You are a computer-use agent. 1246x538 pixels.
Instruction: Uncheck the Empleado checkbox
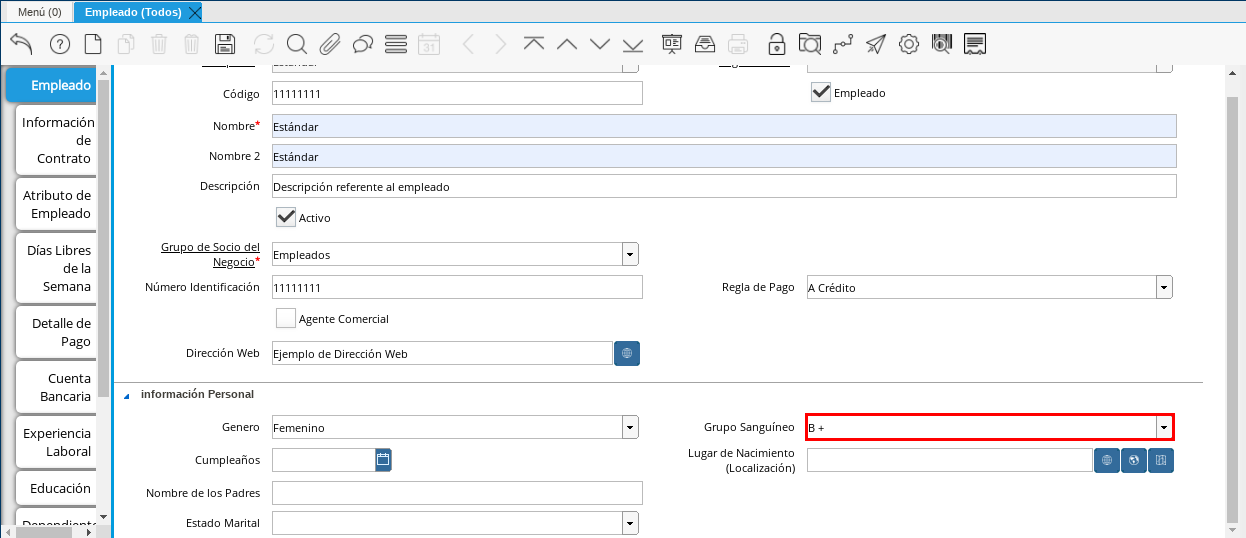pyautogui.click(x=821, y=92)
